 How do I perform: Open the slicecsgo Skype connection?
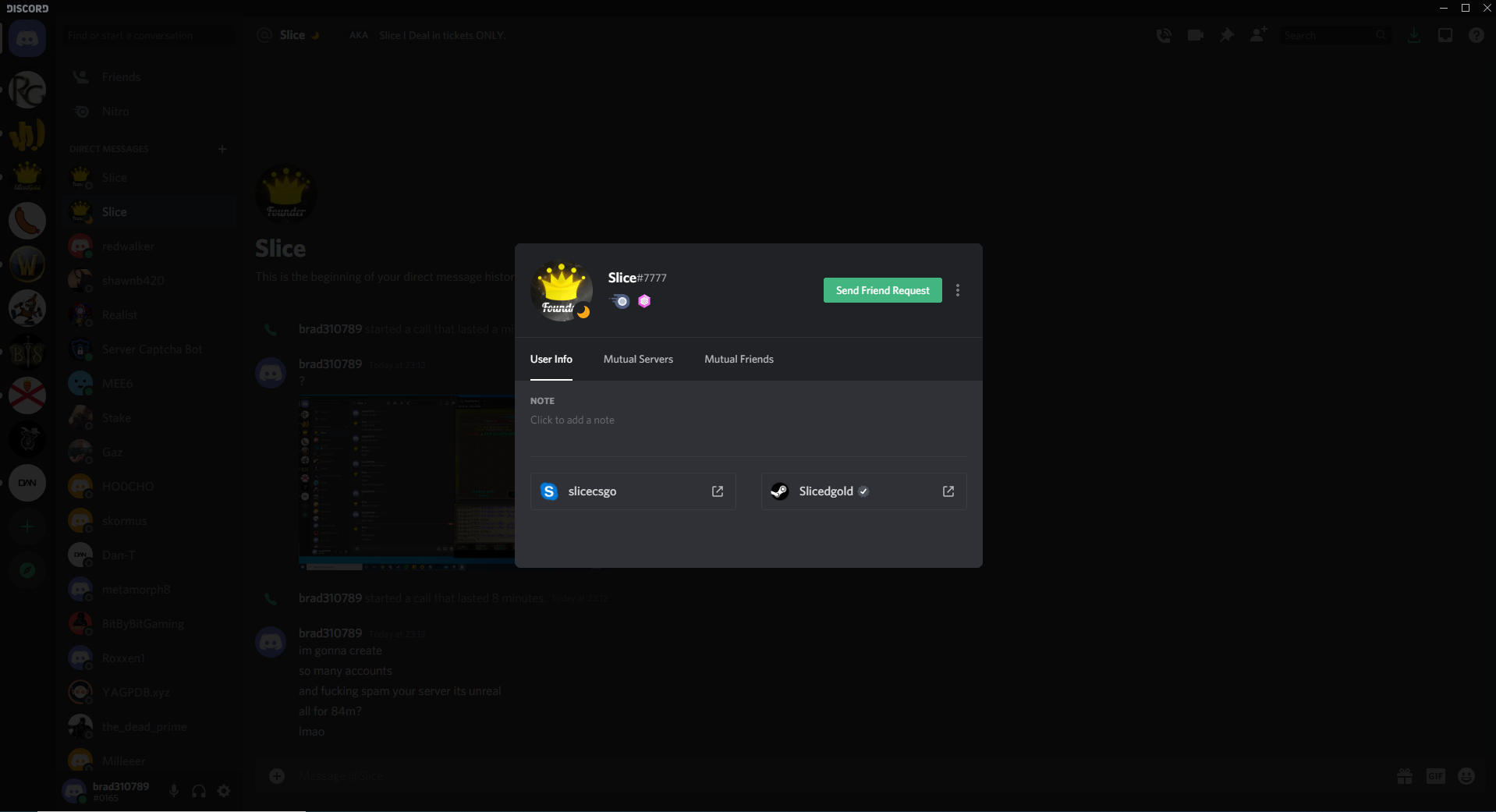[x=633, y=491]
